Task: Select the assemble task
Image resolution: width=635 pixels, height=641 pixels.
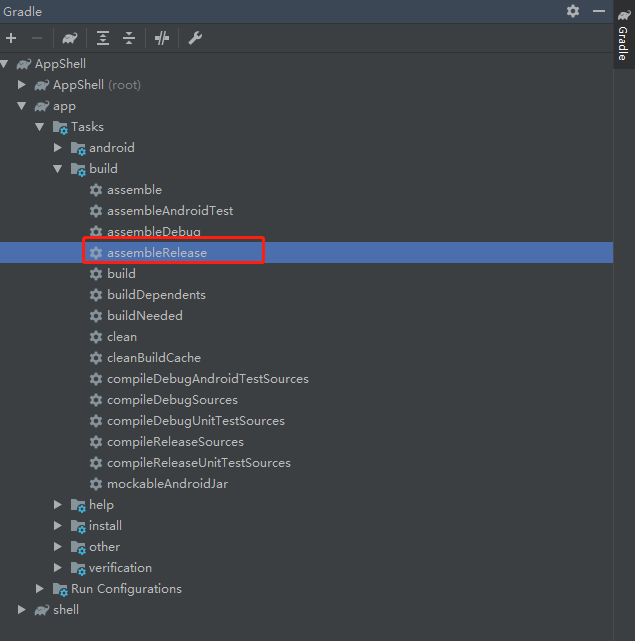Action: pyautogui.click(x=135, y=190)
